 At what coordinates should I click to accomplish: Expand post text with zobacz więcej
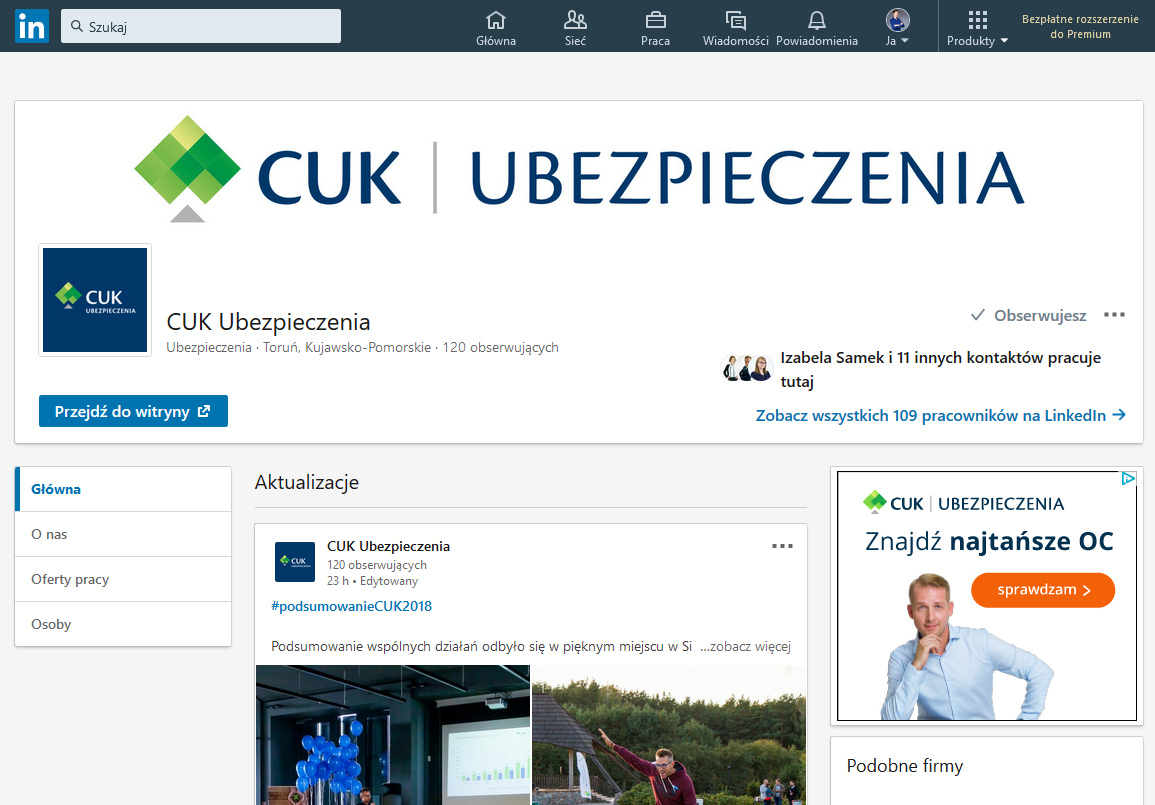(745, 647)
